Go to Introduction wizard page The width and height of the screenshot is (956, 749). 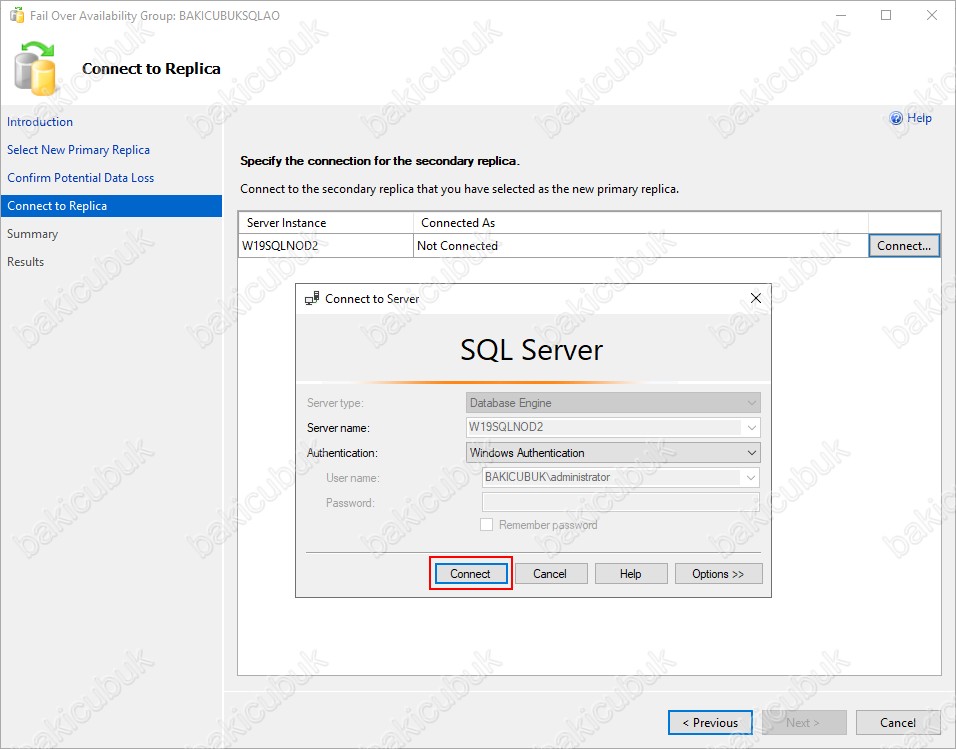[x=40, y=122]
